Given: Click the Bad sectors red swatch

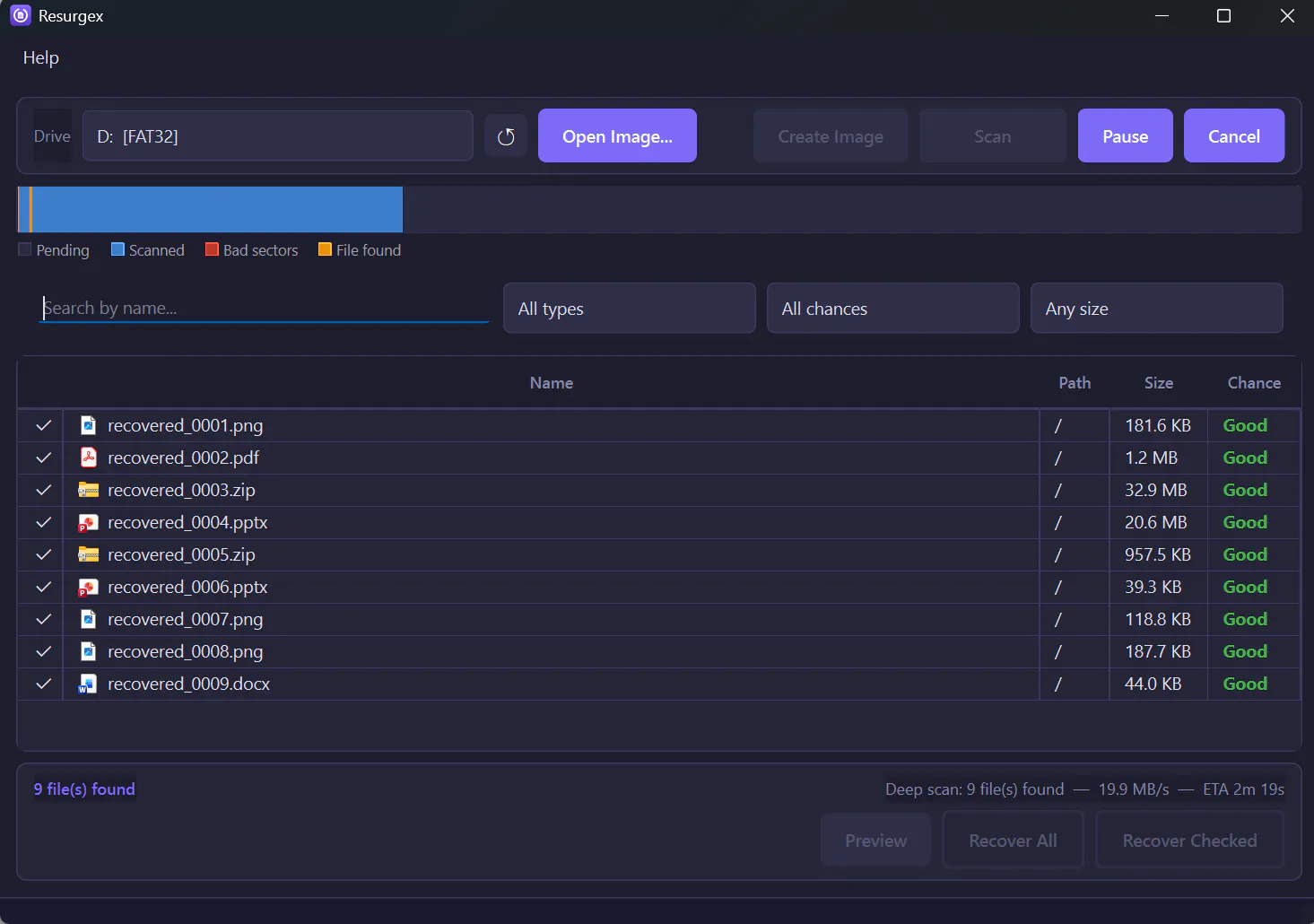Looking at the screenshot, I should [212, 249].
